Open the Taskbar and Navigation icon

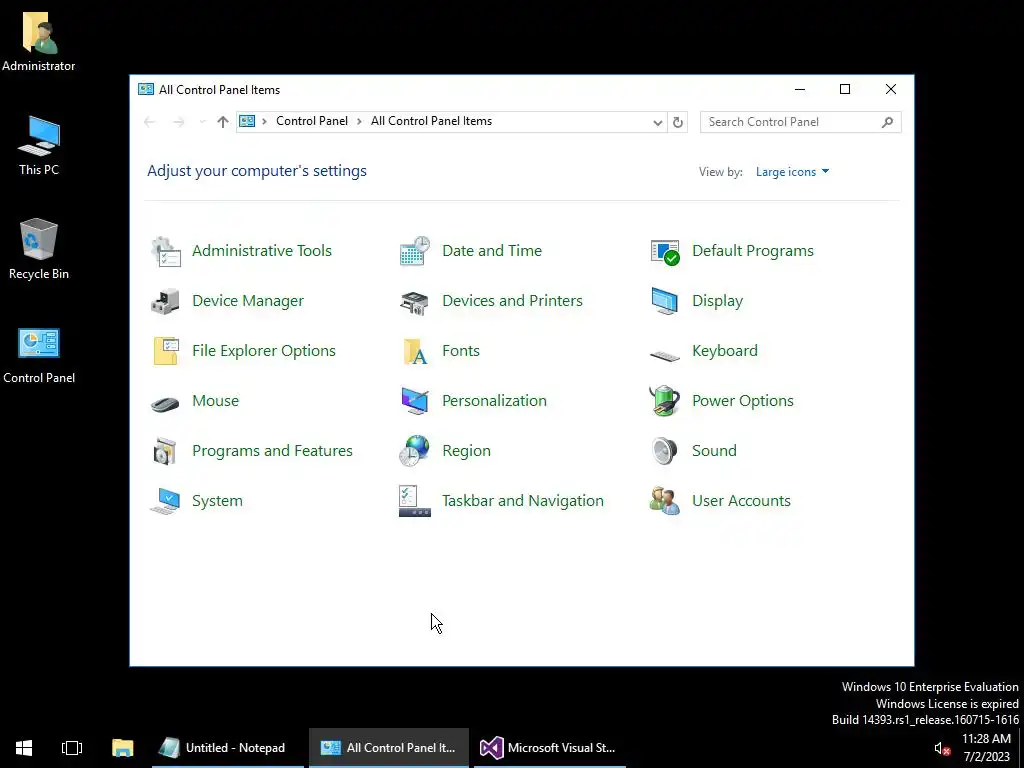click(415, 501)
